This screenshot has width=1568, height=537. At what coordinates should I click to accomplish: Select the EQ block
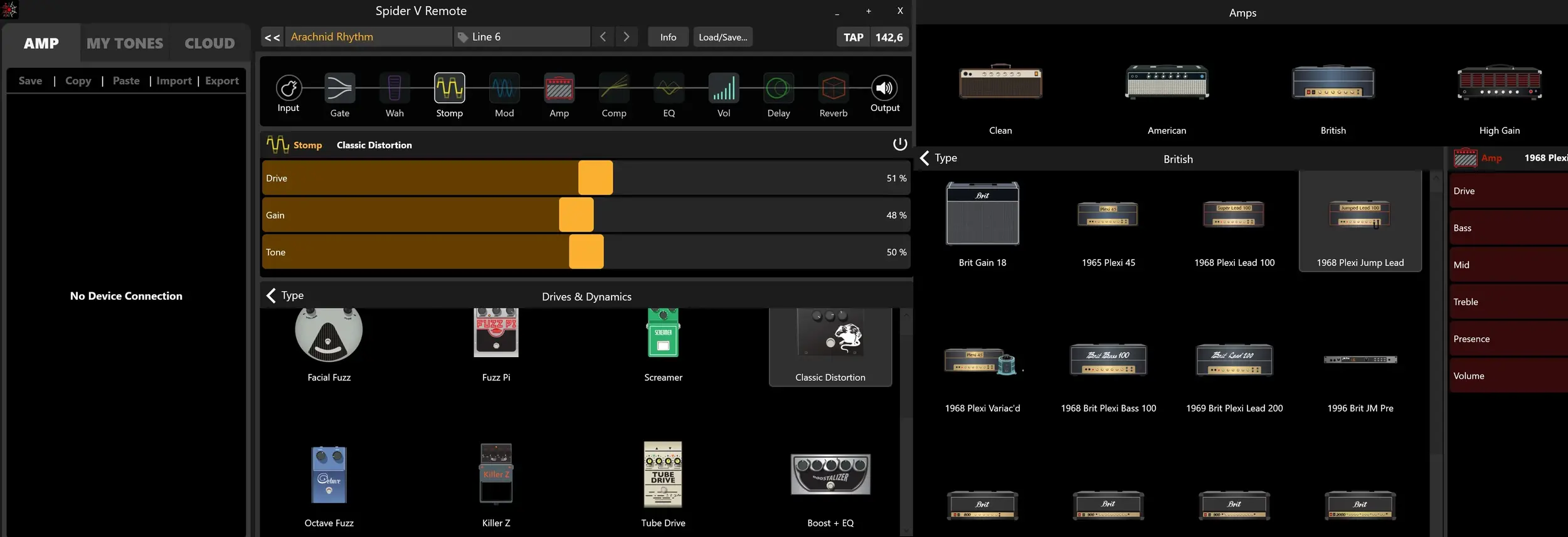[x=669, y=88]
